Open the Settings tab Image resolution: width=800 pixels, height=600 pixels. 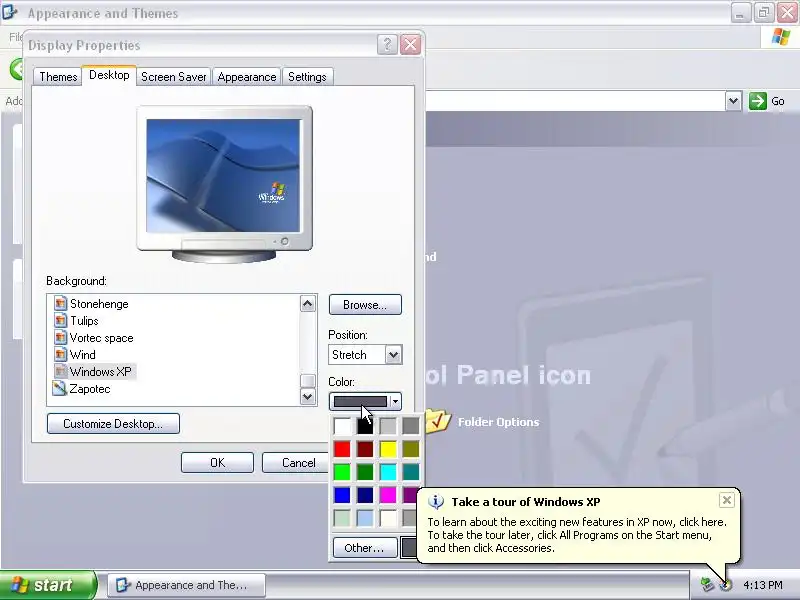[307, 77]
